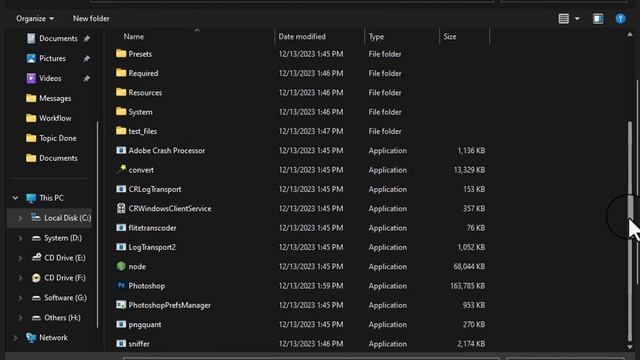The height and width of the screenshot is (360, 640).
Task: Select the Network icon in sidebar
Action: (31, 338)
